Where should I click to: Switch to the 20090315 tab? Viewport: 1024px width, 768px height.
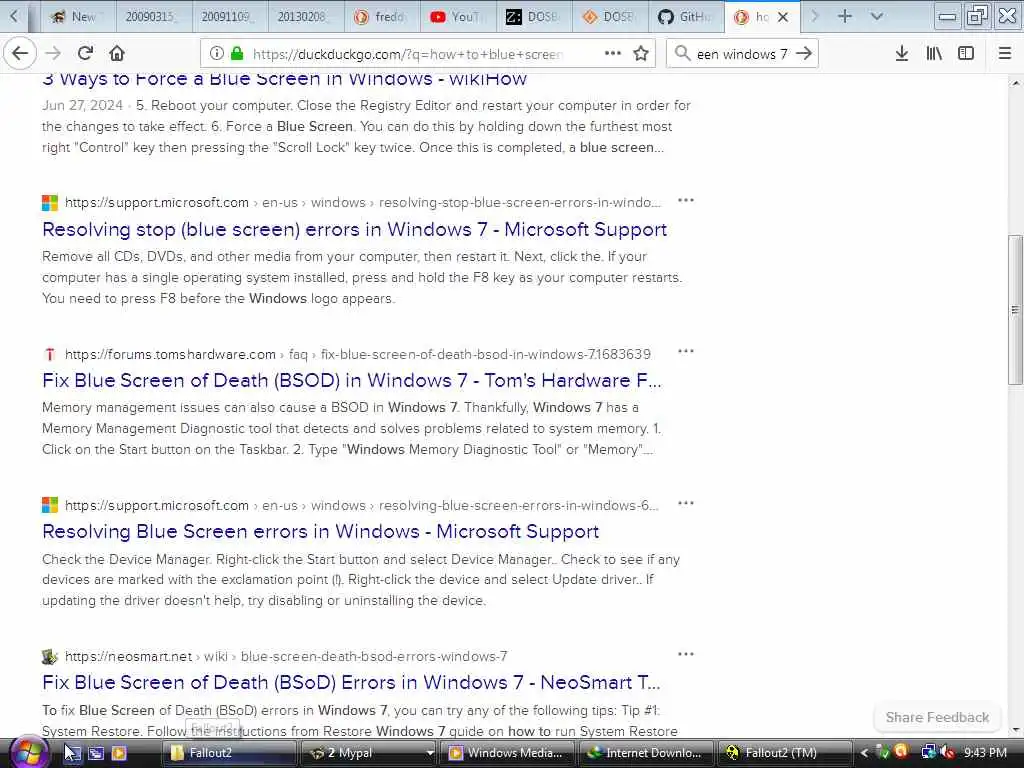tap(155, 17)
